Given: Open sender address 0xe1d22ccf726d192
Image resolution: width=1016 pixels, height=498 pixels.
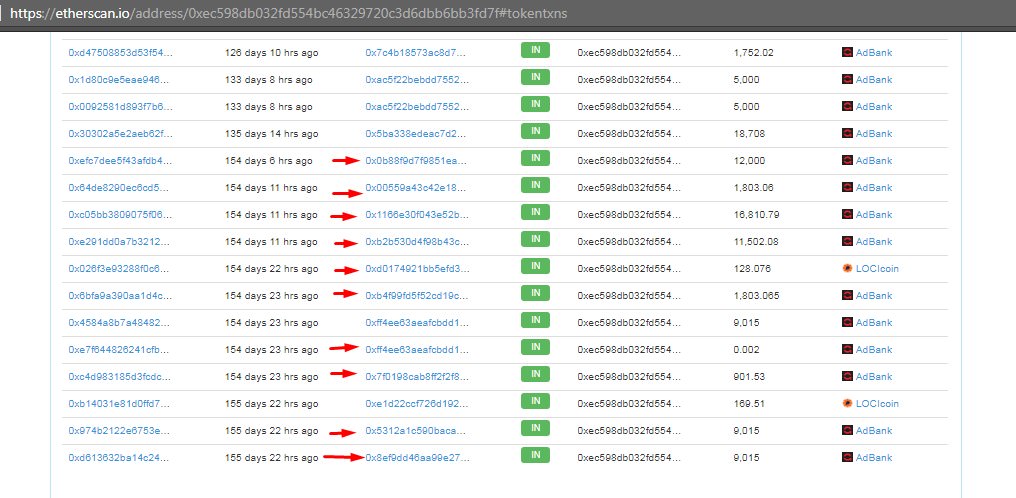Looking at the screenshot, I should 417,403.
